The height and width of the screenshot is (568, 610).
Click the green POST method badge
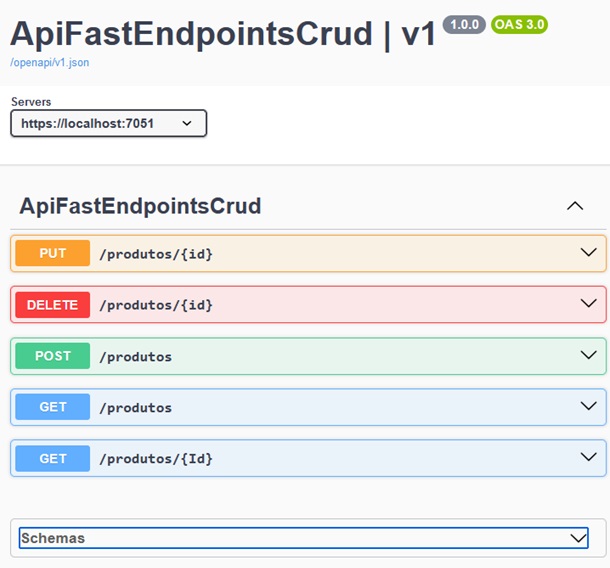(52, 356)
